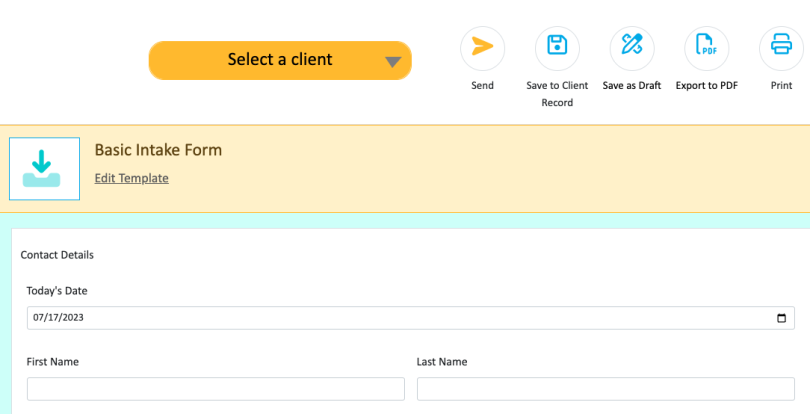The width and height of the screenshot is (810, 414).
Task: Expand the Select a client dropdown arrow
Action: pyautogui.click(x=393, y=61)
